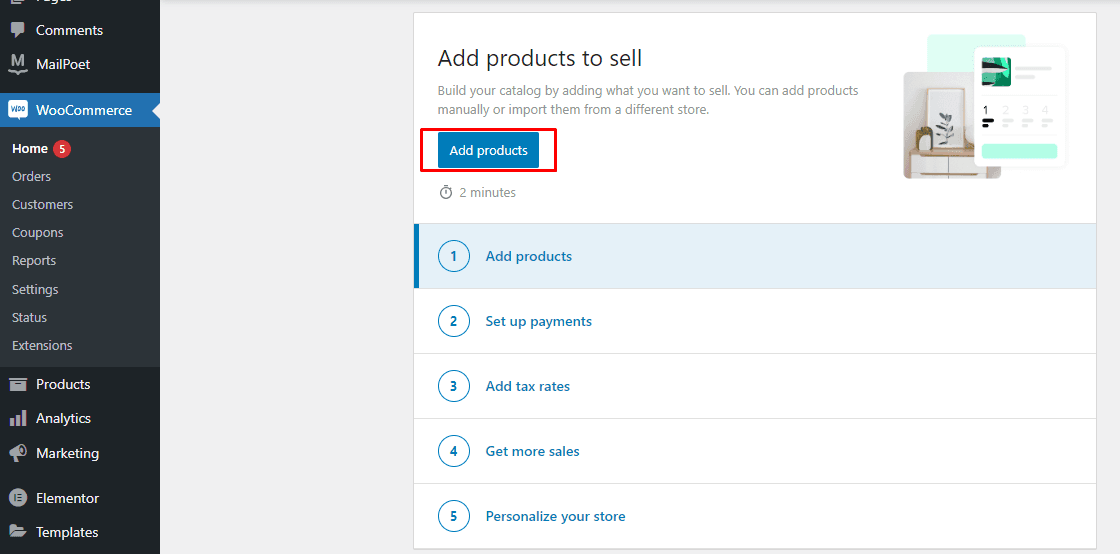Select the Analytics bar chart icon
The image size is (1120, 554).
[x=18, y=418]
